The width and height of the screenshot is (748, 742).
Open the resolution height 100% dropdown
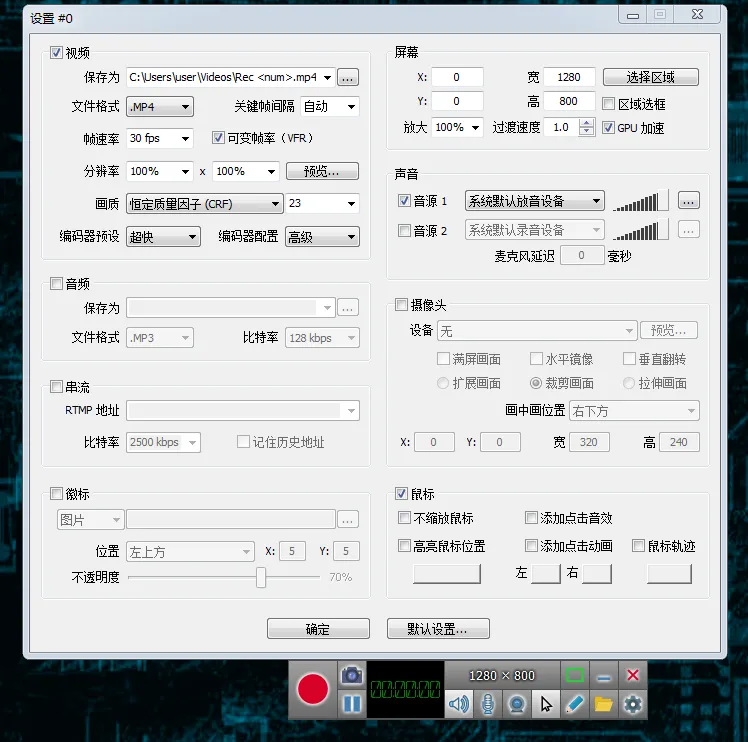pyautogui.click(x=246, y=171)
